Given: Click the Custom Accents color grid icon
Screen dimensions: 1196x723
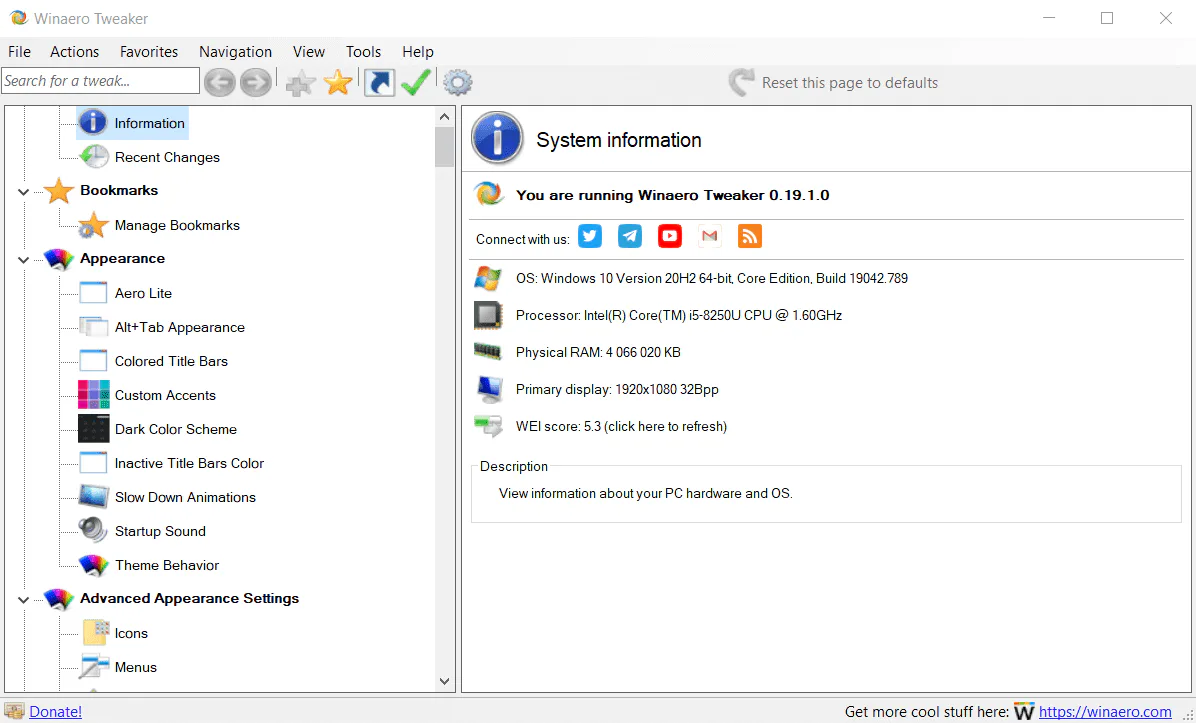Looking at the screenshot, I should 94,395.
